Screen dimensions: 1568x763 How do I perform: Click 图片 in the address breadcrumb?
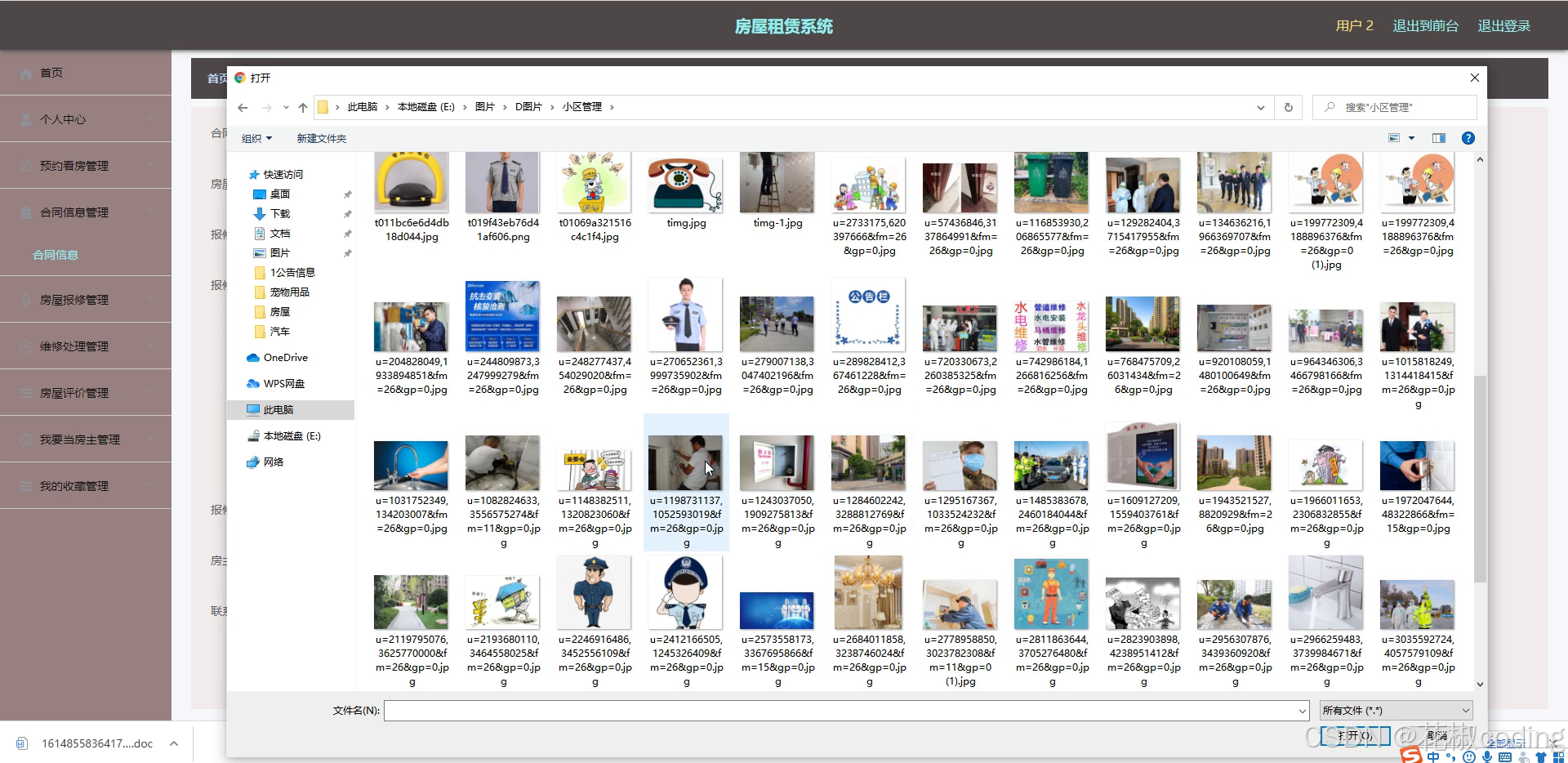click(x=485, y=107)
